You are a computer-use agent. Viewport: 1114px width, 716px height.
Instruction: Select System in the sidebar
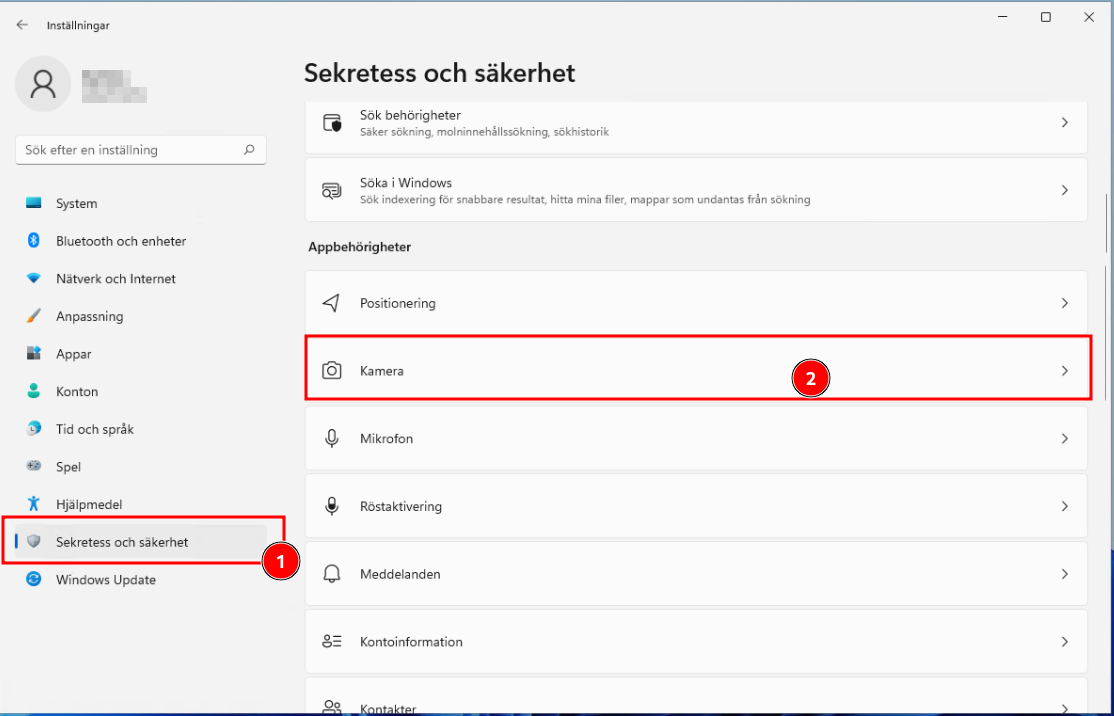tap(141, 203)
